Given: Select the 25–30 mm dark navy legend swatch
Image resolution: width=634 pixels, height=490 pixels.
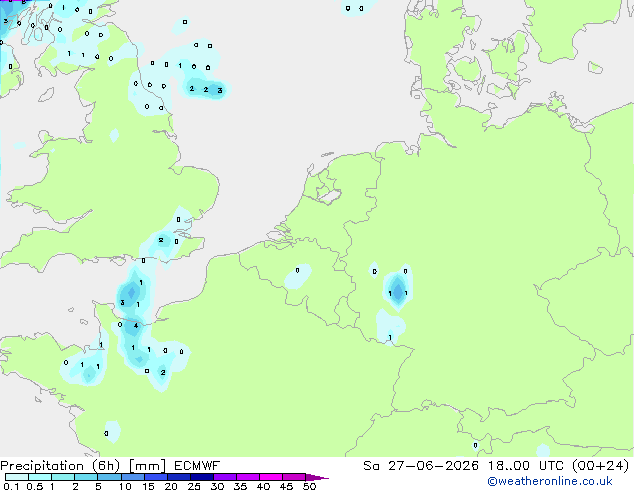Looking at the screenshot, I should tap(201, 477).
